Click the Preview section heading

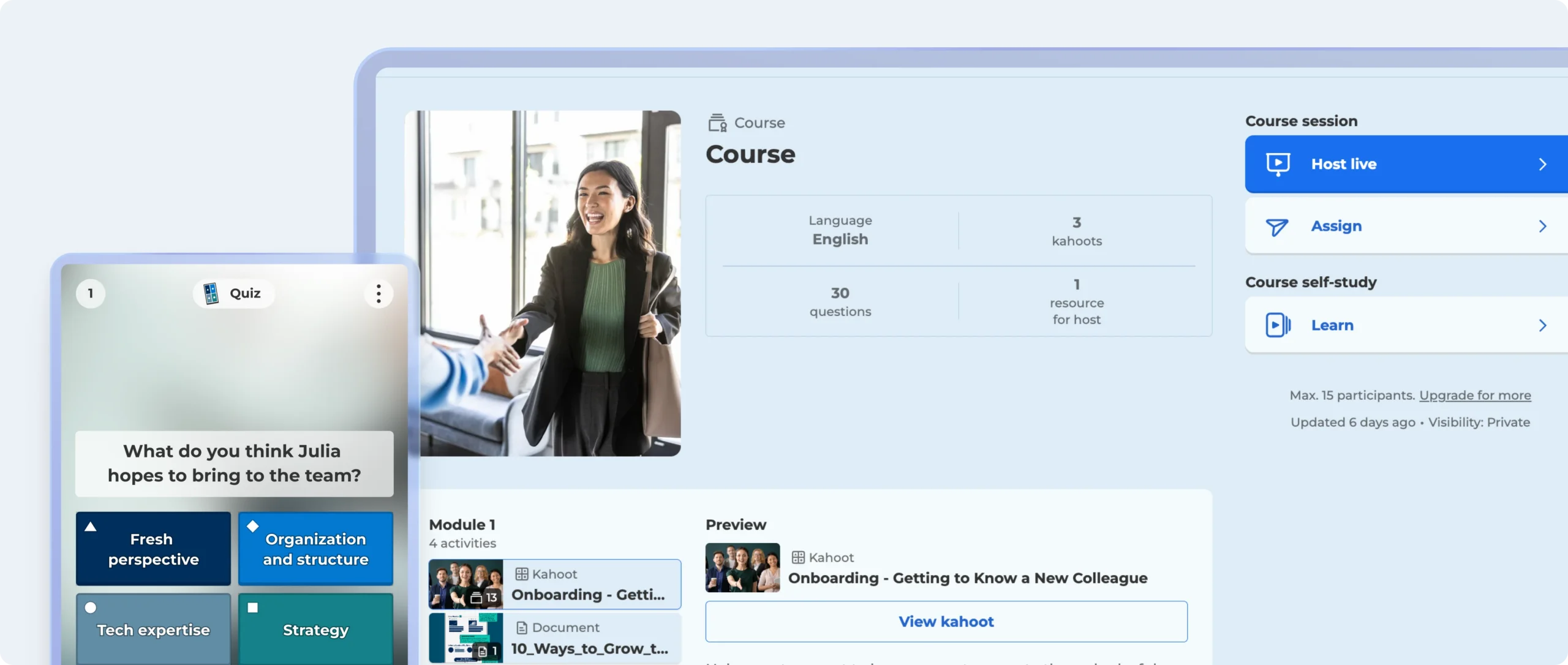pyautogui.click(x=736, y=525)
